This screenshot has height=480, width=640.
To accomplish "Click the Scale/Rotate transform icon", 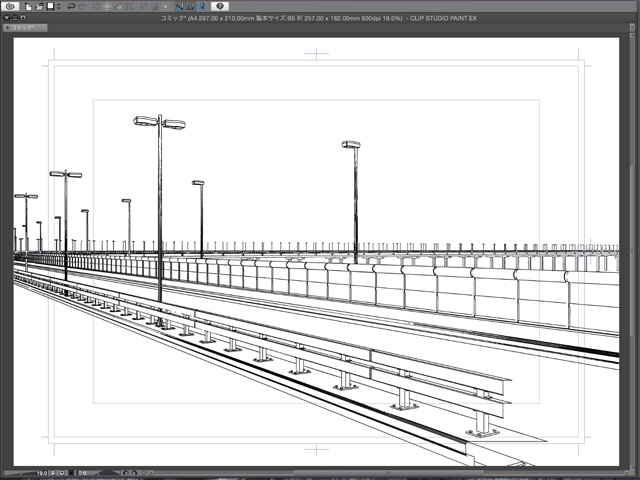I will click(129, 7).
